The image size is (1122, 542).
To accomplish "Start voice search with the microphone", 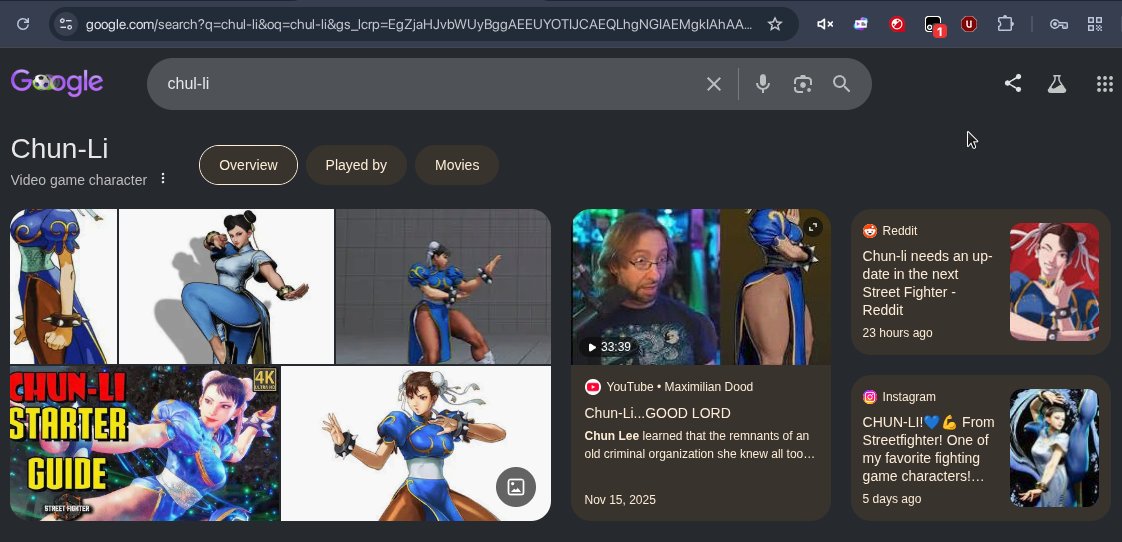I will (x=763, y=84).
